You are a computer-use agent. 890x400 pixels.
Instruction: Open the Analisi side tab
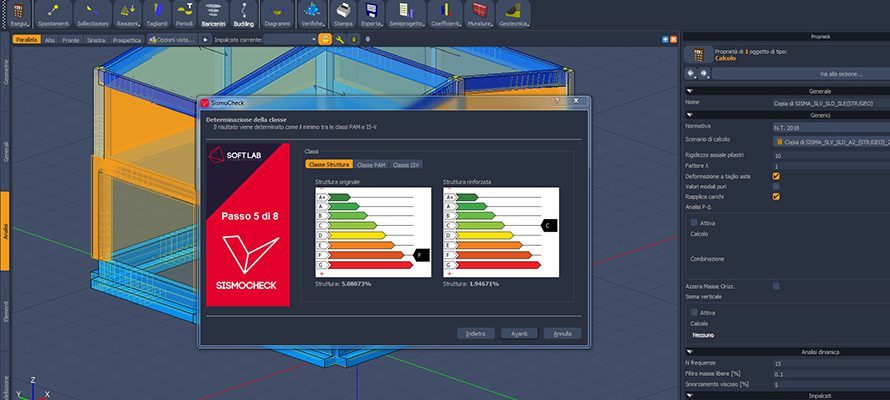pyautogui.click(x=5, y=231)
